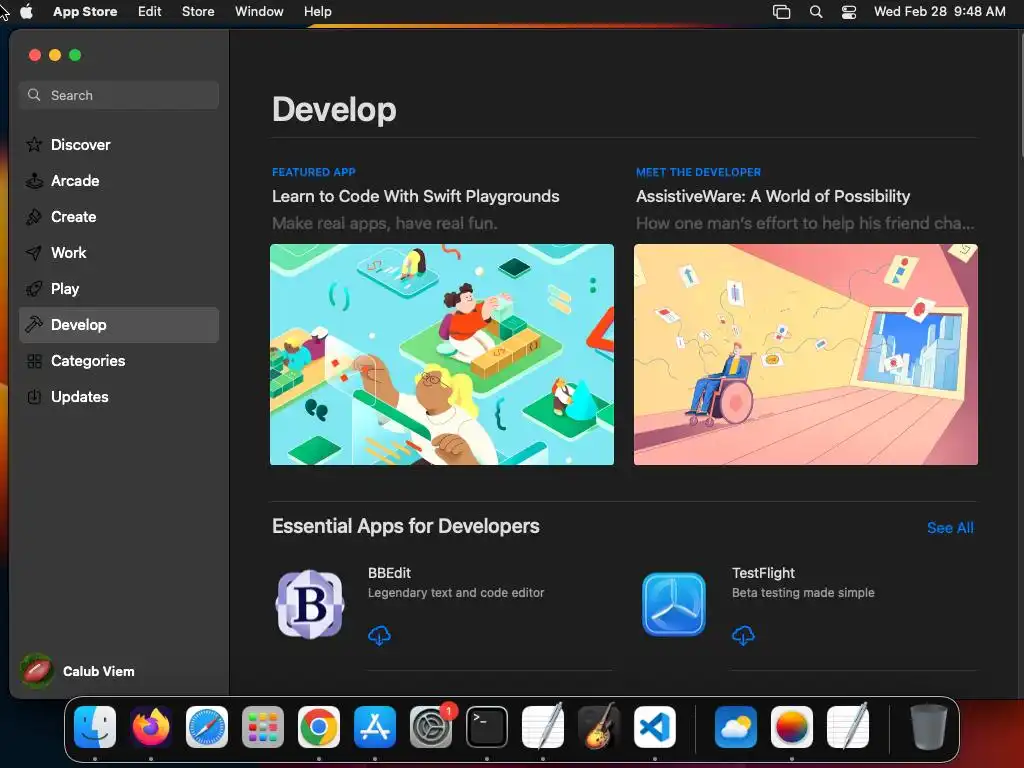Viewport: 1024px width, 768px height.
Task: Click the Work paper-plane icon
Action: point(34,253)
